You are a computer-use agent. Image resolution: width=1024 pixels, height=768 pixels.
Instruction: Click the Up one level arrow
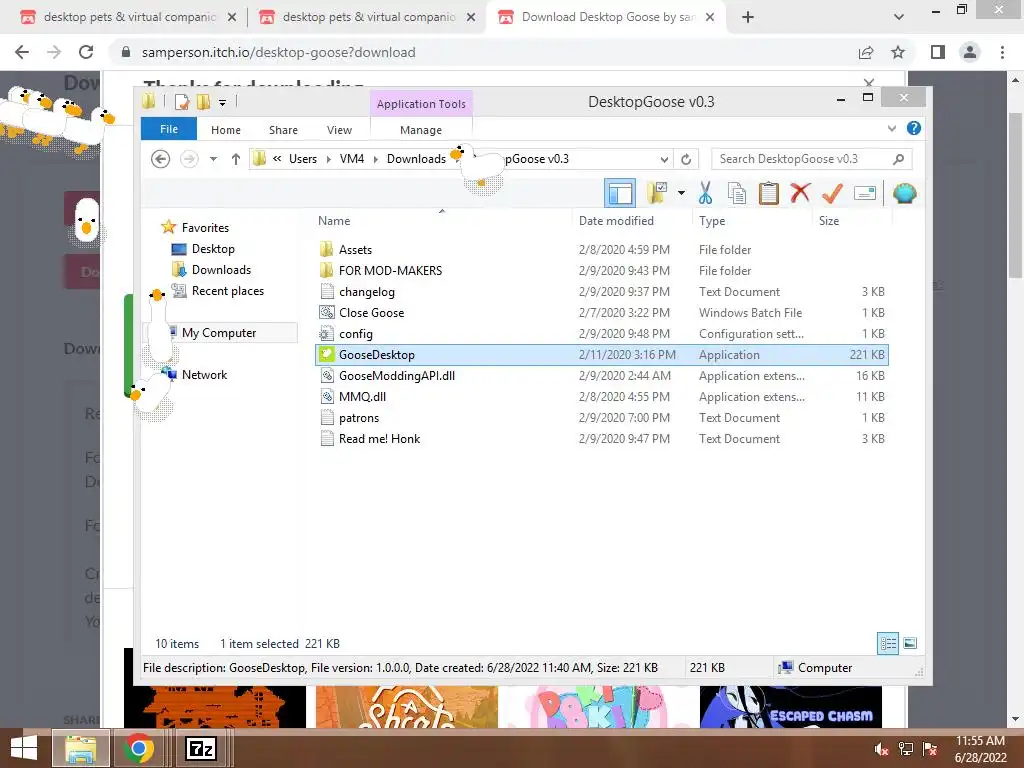(x=236, y=159)
